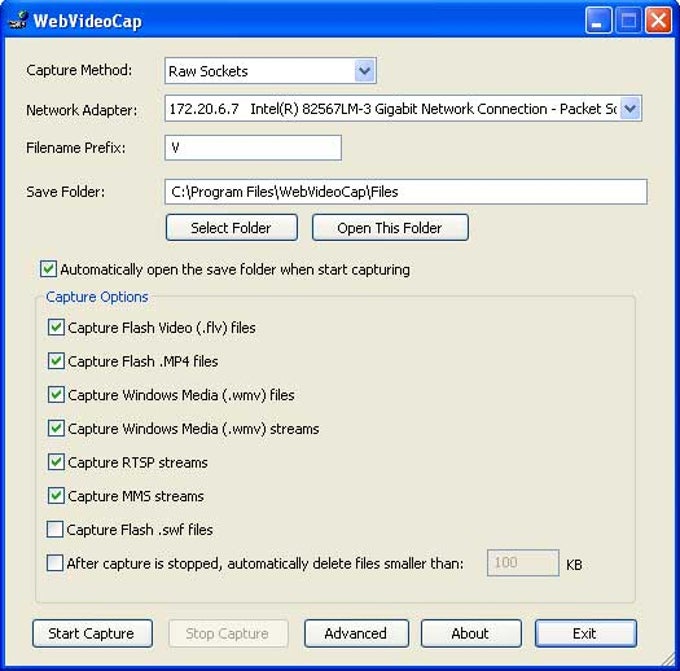Click the Network Adapter label text

82,110
